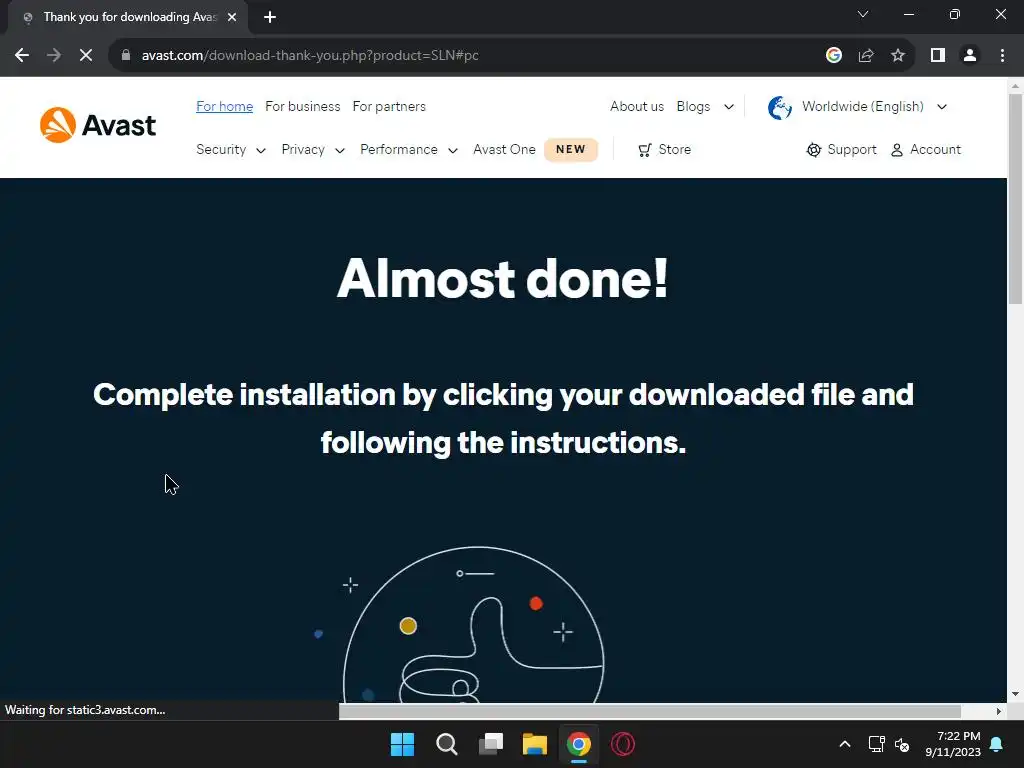Click the vertical scrollbar thumb
This screenshot has height=768, width=1024.
(x=1015, y=199)
